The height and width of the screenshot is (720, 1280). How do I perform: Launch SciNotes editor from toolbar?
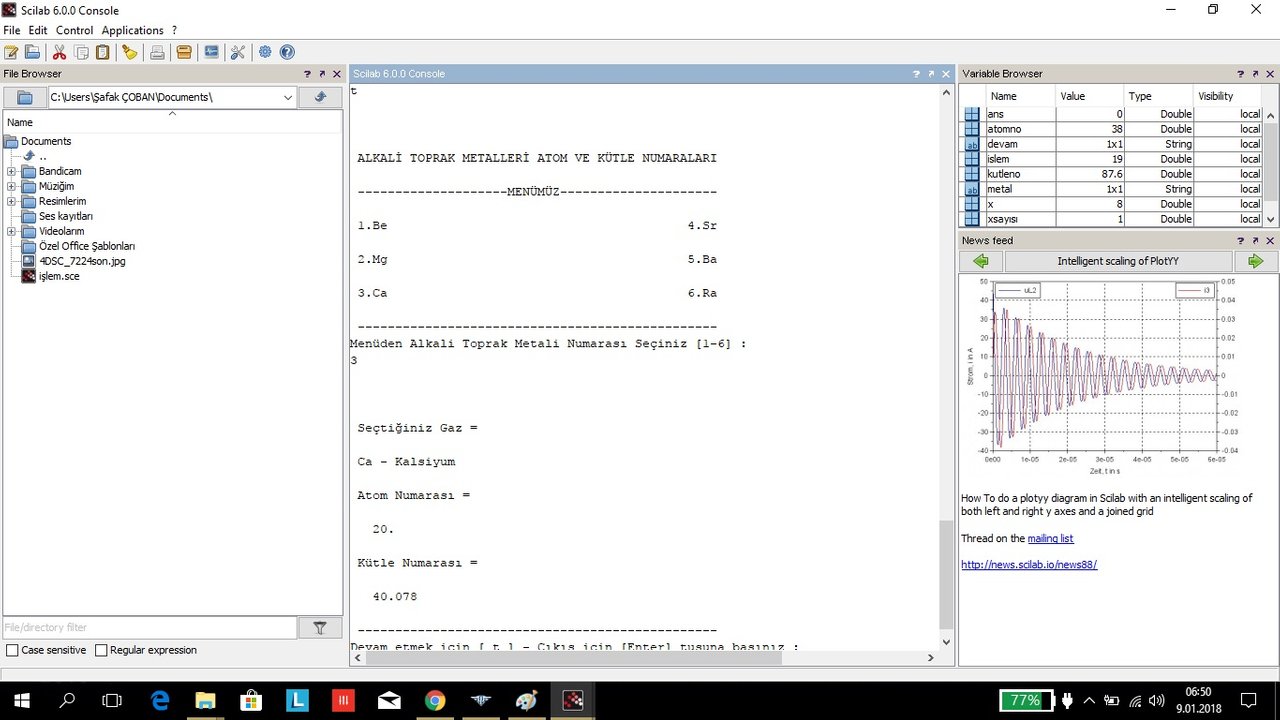(11, 52)
